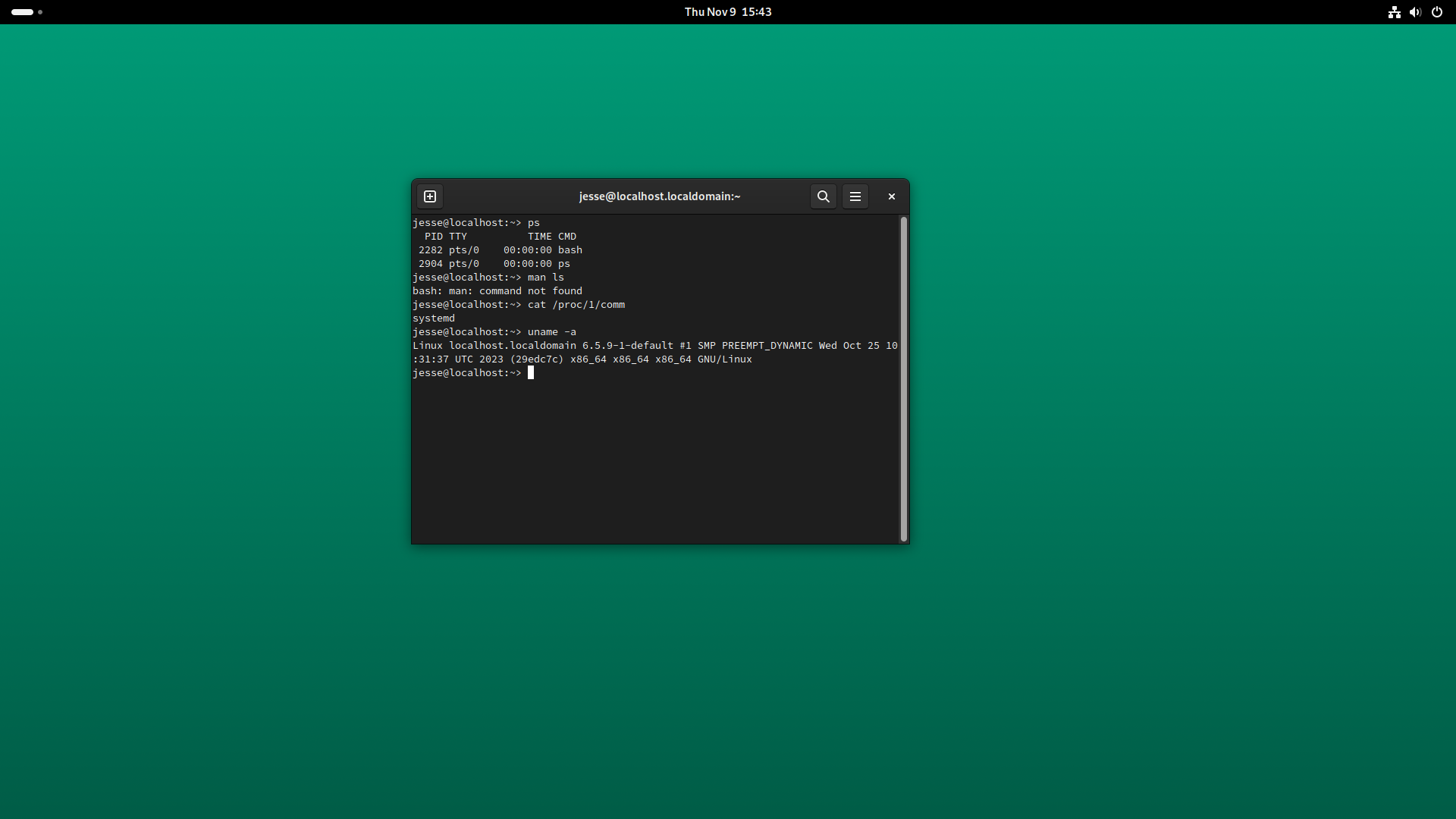This screenshot has height=819, width=1456.
Task: Click the 'uname -a' command text
Action: coord(552,332)
